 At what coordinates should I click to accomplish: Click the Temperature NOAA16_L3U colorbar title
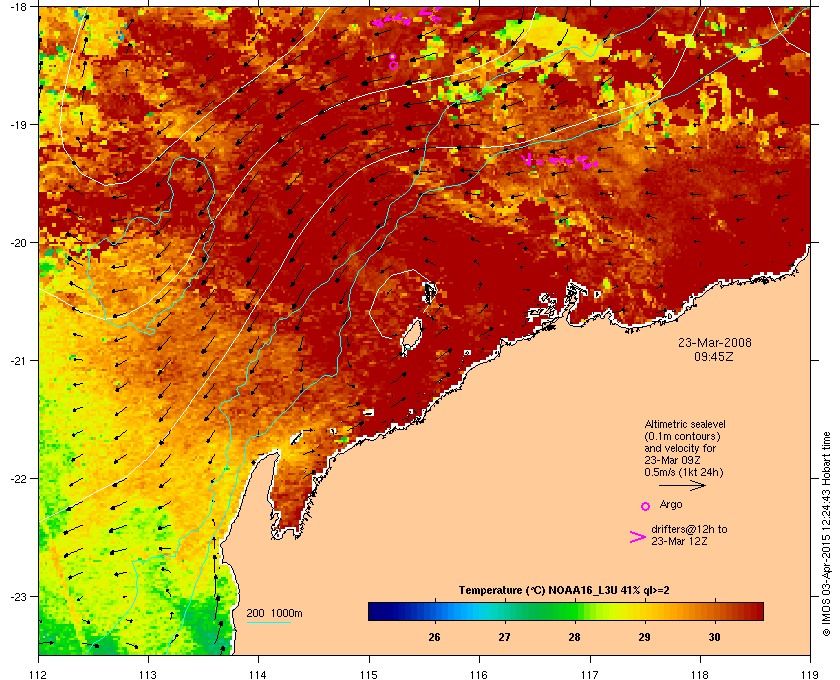(564, 591)
